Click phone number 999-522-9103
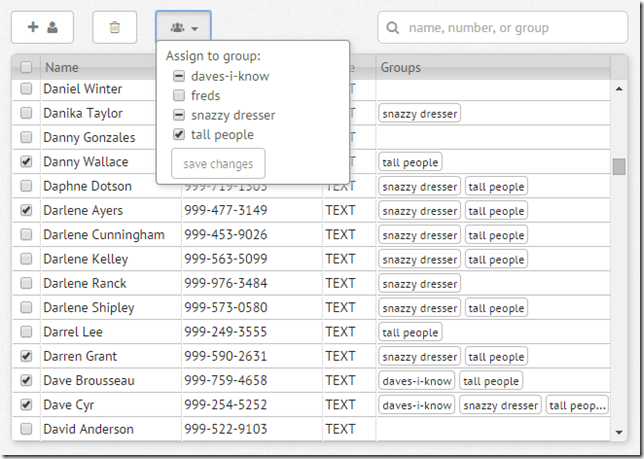 point(225,429)
